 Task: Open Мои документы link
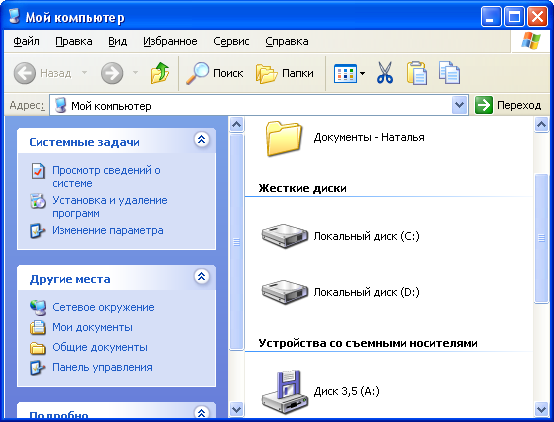[x=92, y=328]
